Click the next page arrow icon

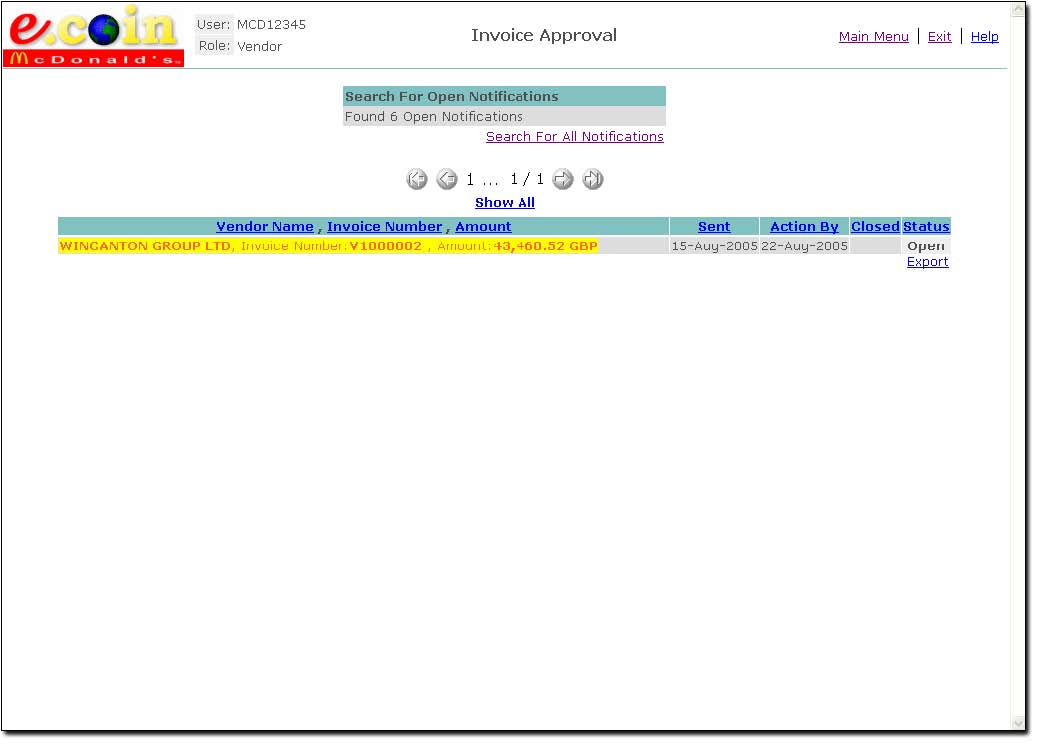click(x=563, y=180)
